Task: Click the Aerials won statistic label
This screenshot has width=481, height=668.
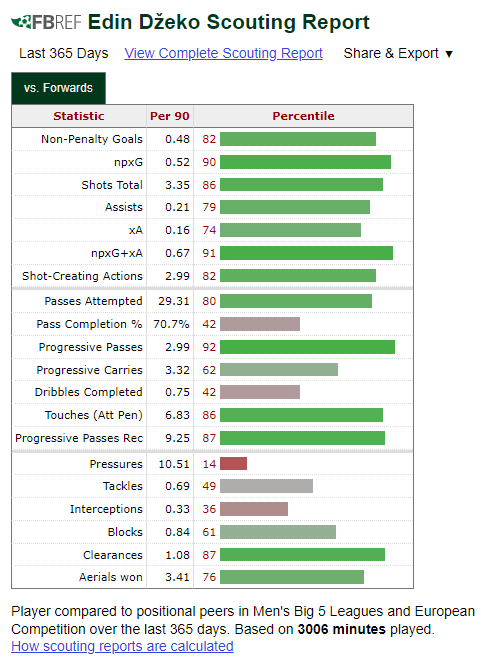Action: 110,577
